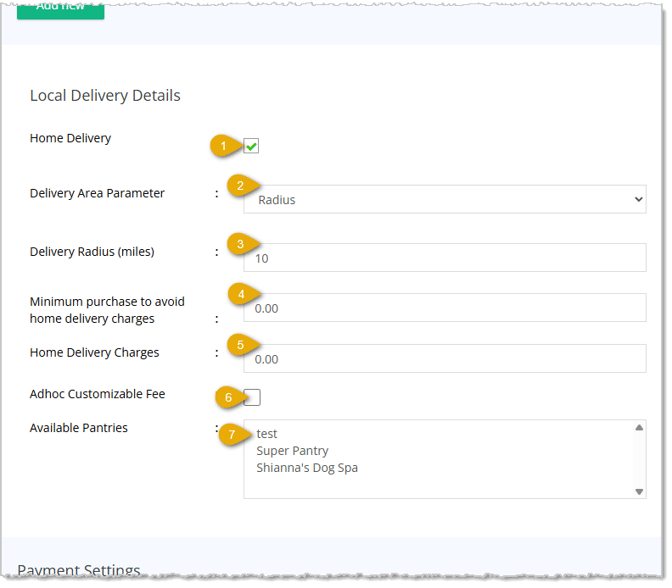672x588 pixels.
Task: Select 'Shianna's Dog Spa' pantry
Action: click(307, 468)
